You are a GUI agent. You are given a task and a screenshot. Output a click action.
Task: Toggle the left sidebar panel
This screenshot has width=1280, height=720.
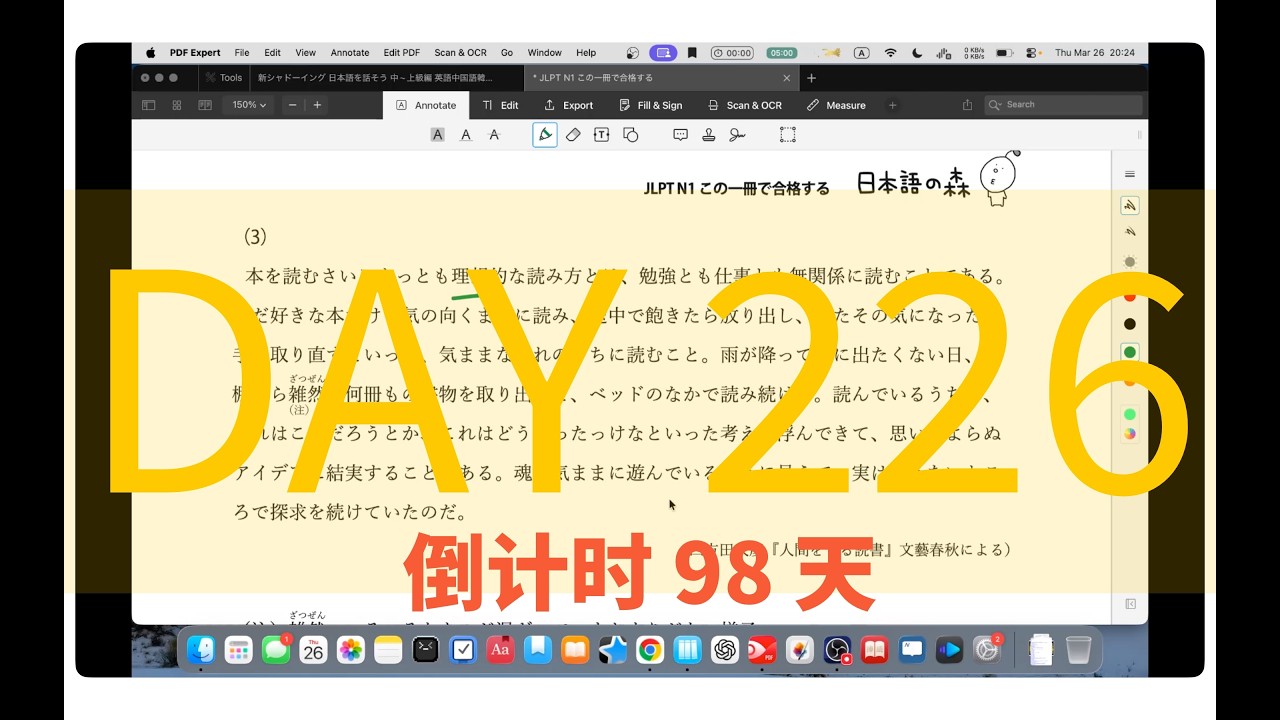[x=149, y=105]
